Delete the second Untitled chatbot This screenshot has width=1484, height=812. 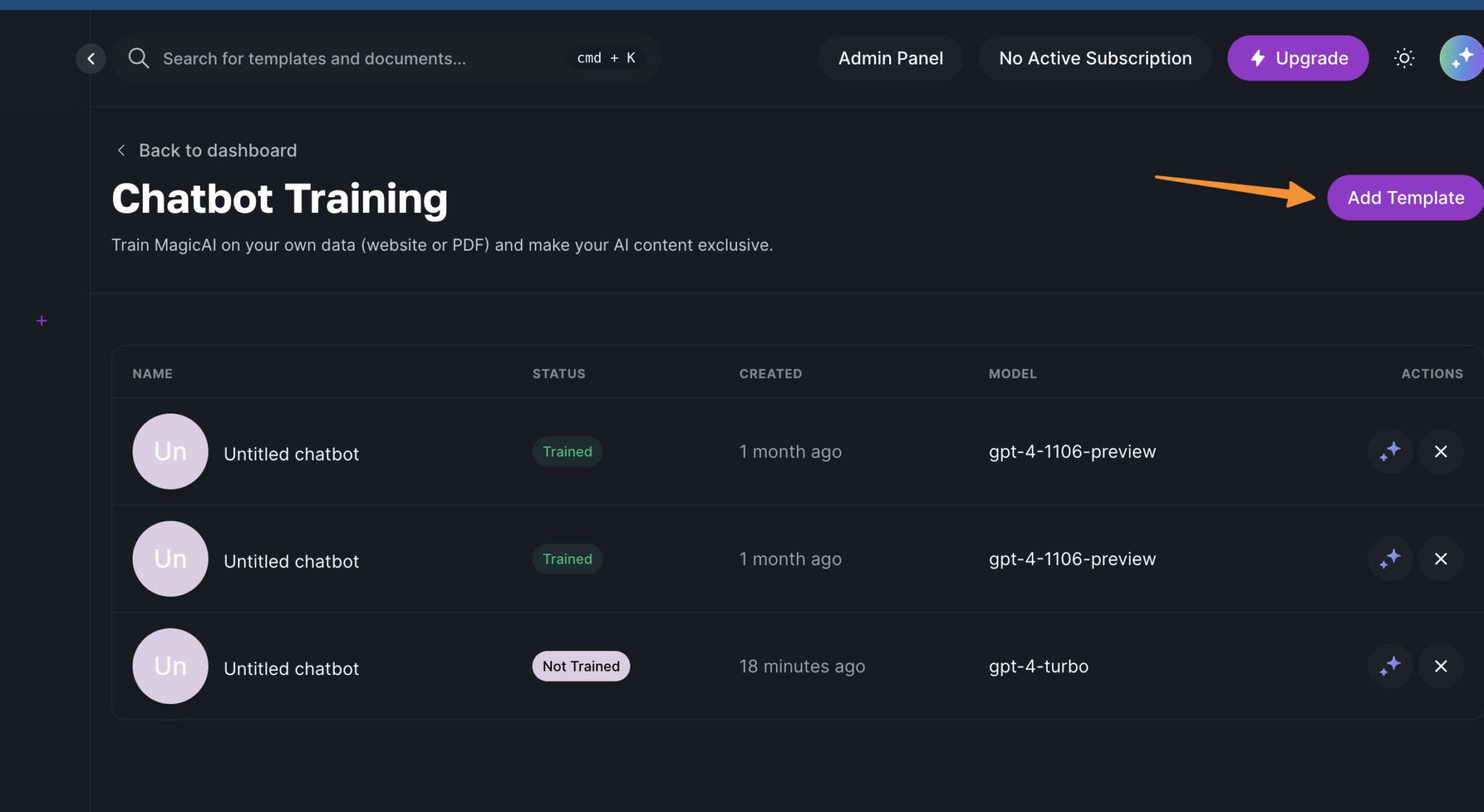click(1441, 558)
